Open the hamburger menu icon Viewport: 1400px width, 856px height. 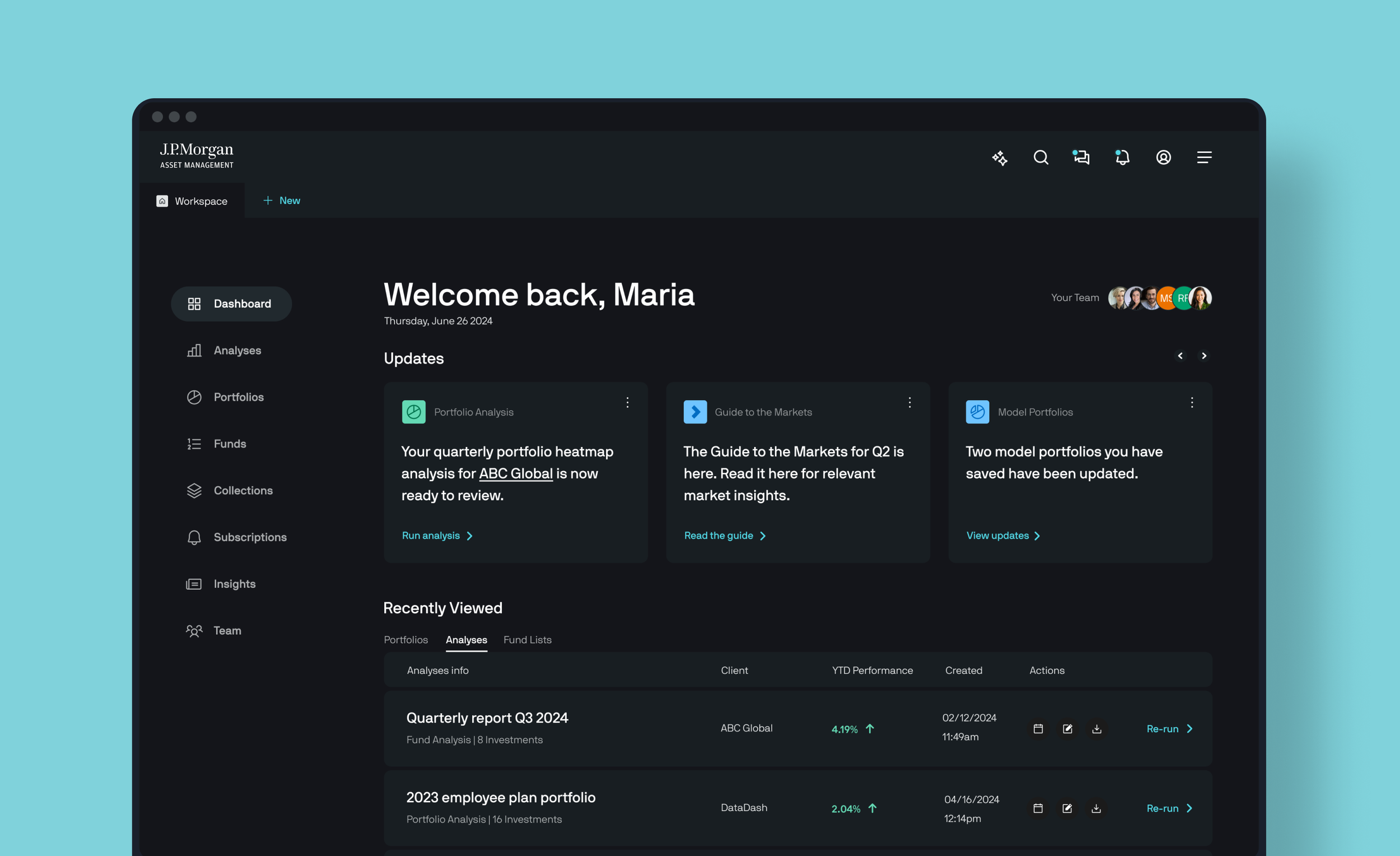tap(1204, 157)
